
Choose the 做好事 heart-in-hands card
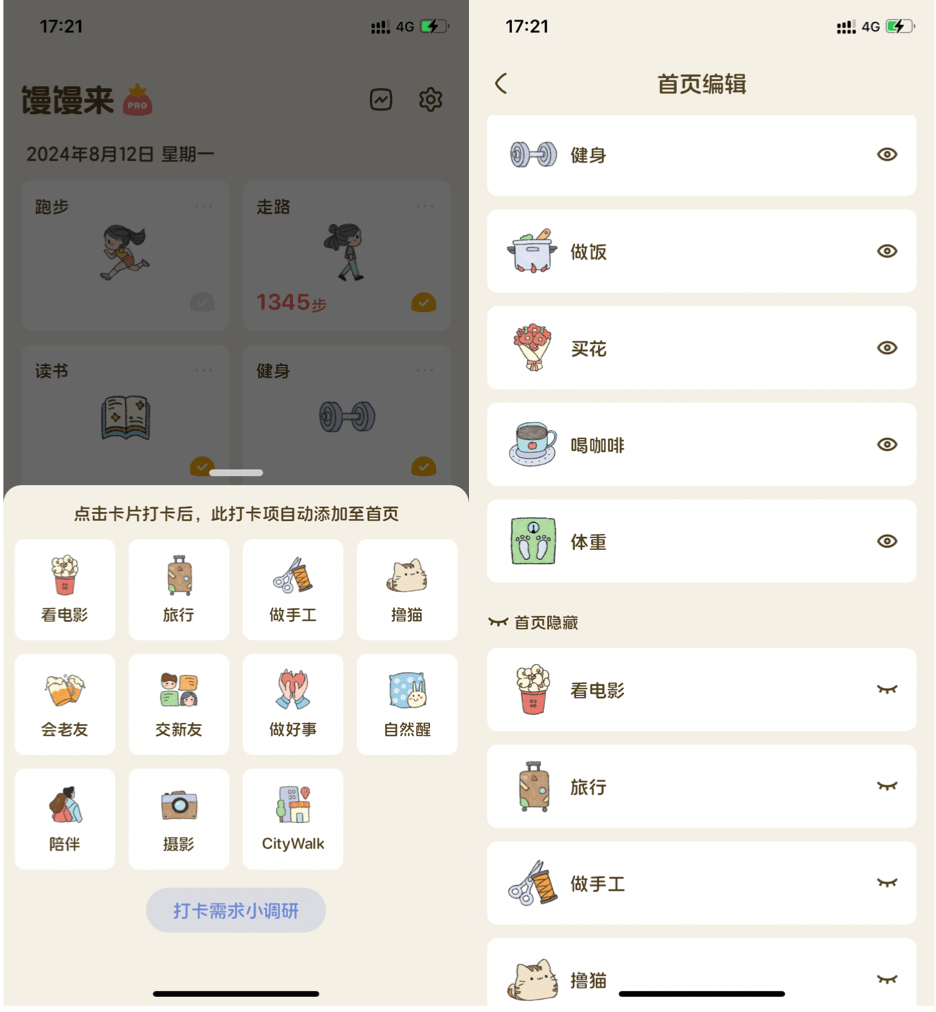[x=293, y=704]
